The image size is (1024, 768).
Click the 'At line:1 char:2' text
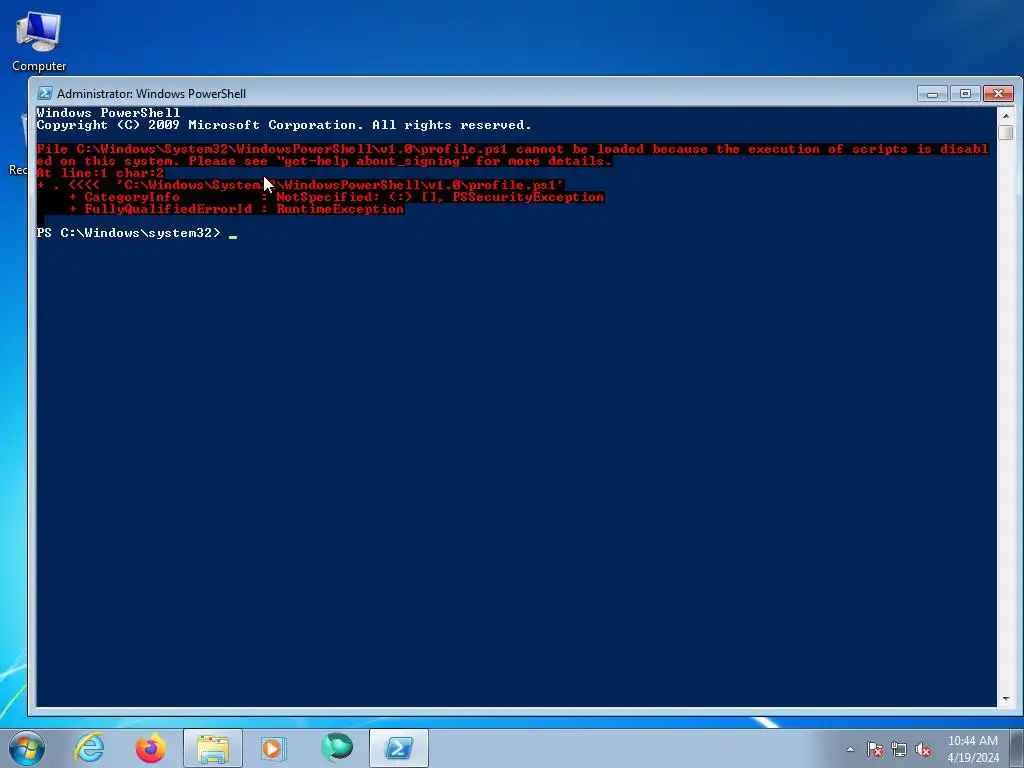(x=100, y=173)
